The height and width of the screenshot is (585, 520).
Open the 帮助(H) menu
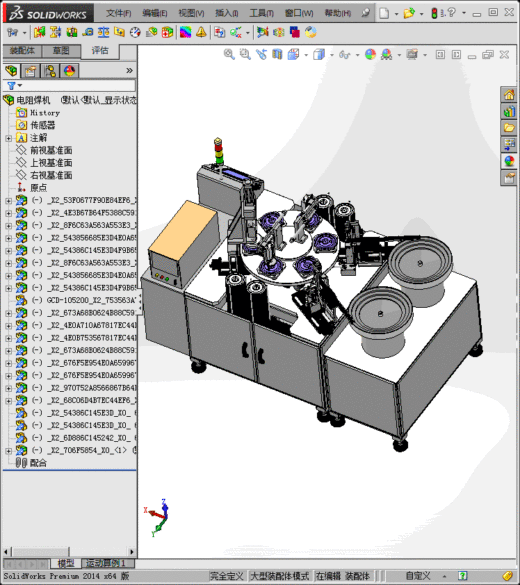coord(338,13)
